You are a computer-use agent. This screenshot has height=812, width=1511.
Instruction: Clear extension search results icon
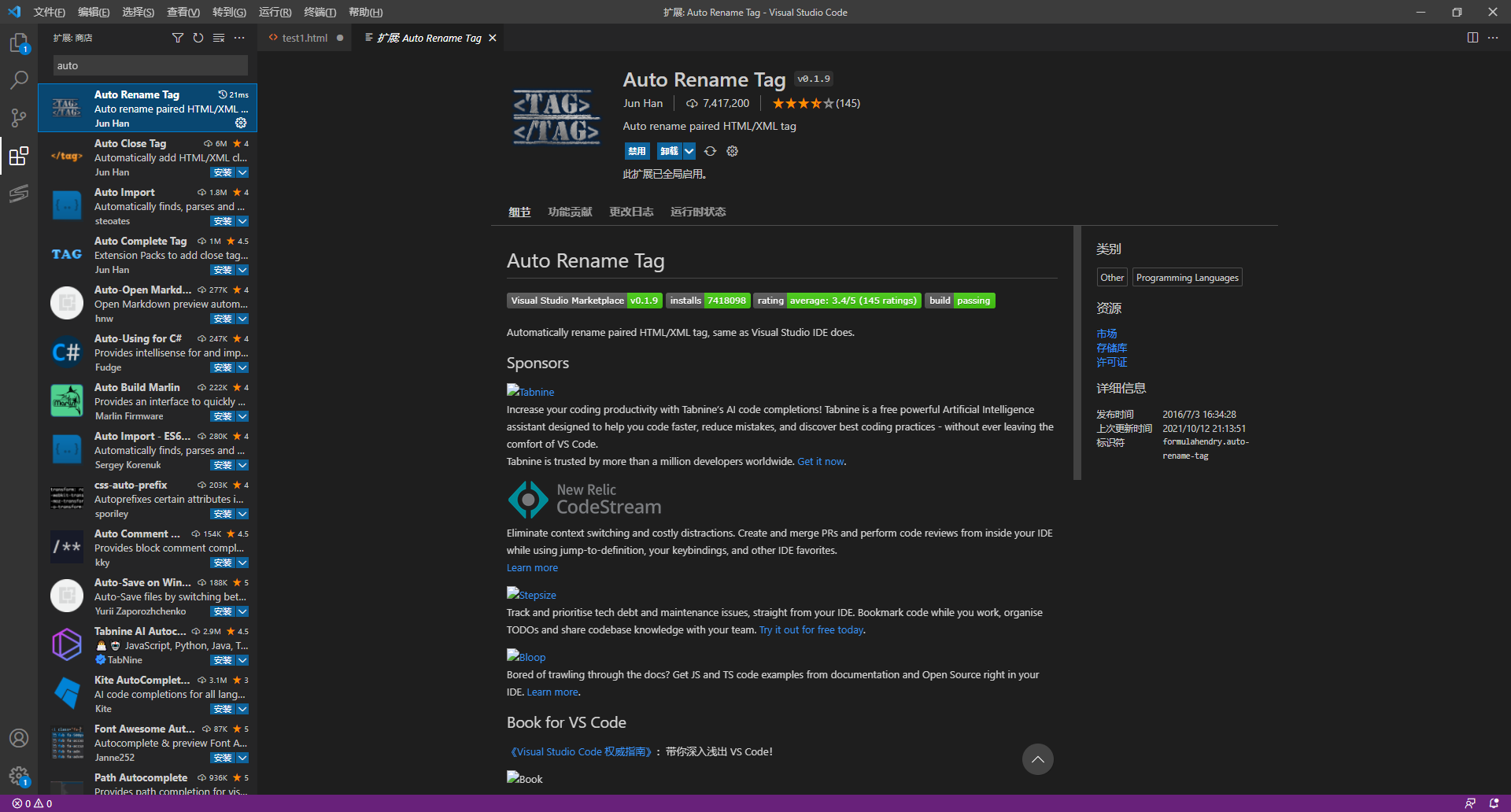click(x=219, y=38)
